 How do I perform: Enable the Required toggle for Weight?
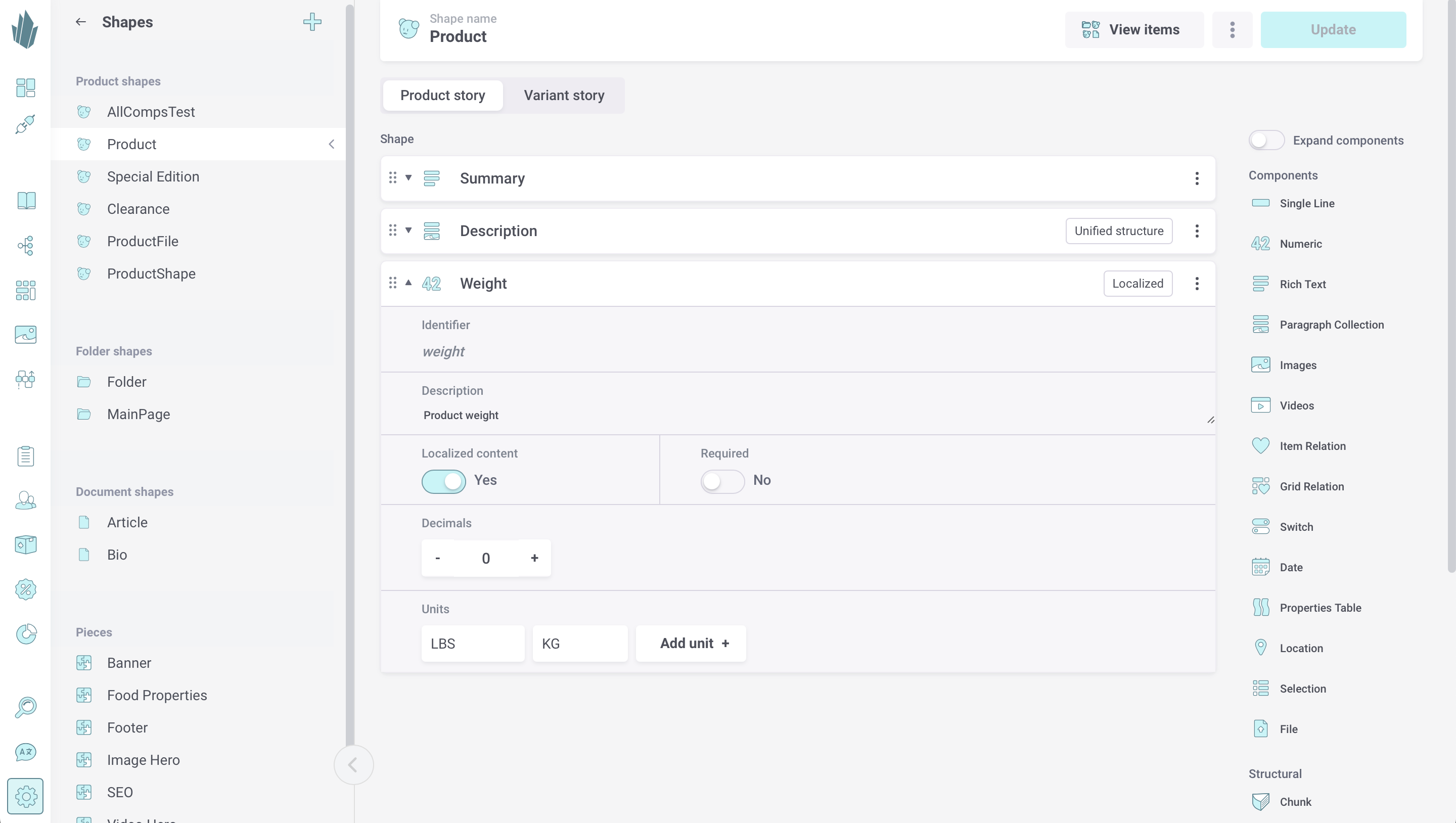tap(722, 480)
